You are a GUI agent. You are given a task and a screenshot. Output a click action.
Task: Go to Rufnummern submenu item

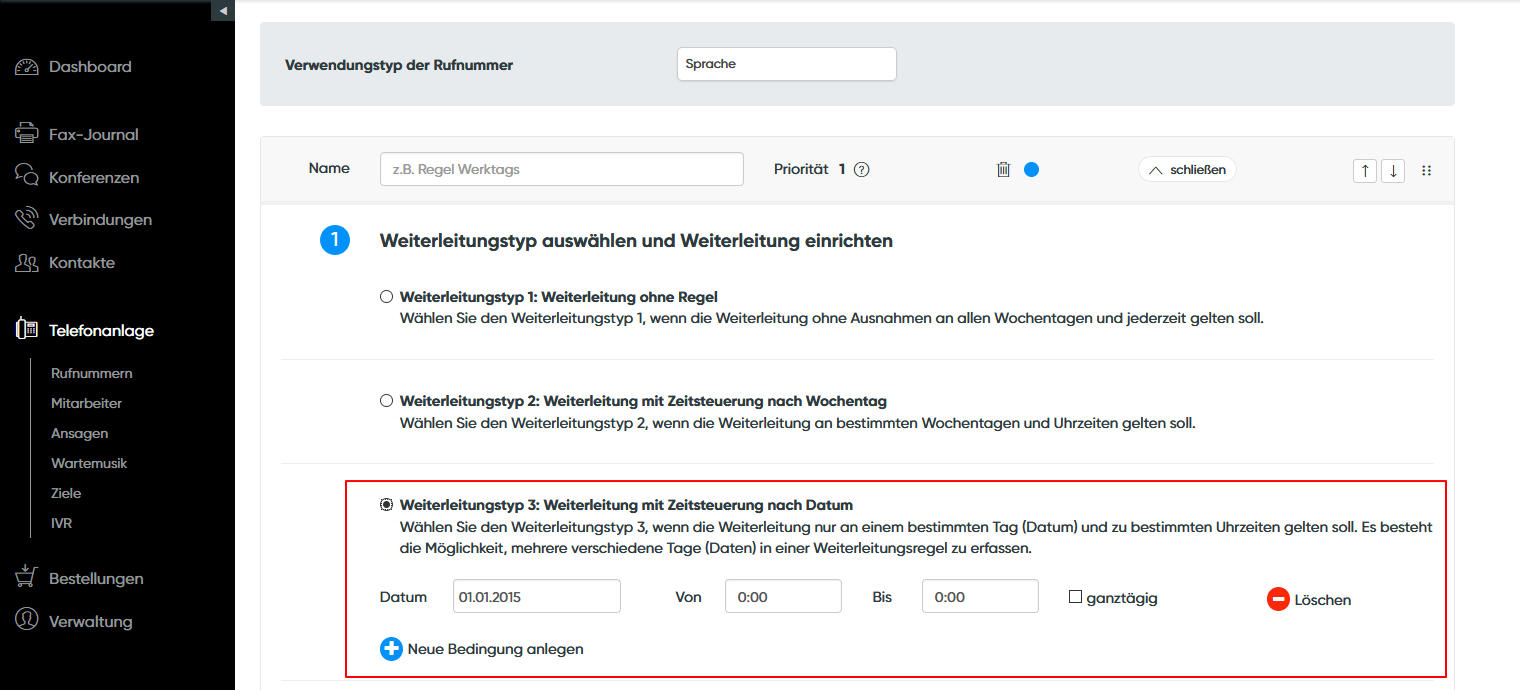(92, 373)
